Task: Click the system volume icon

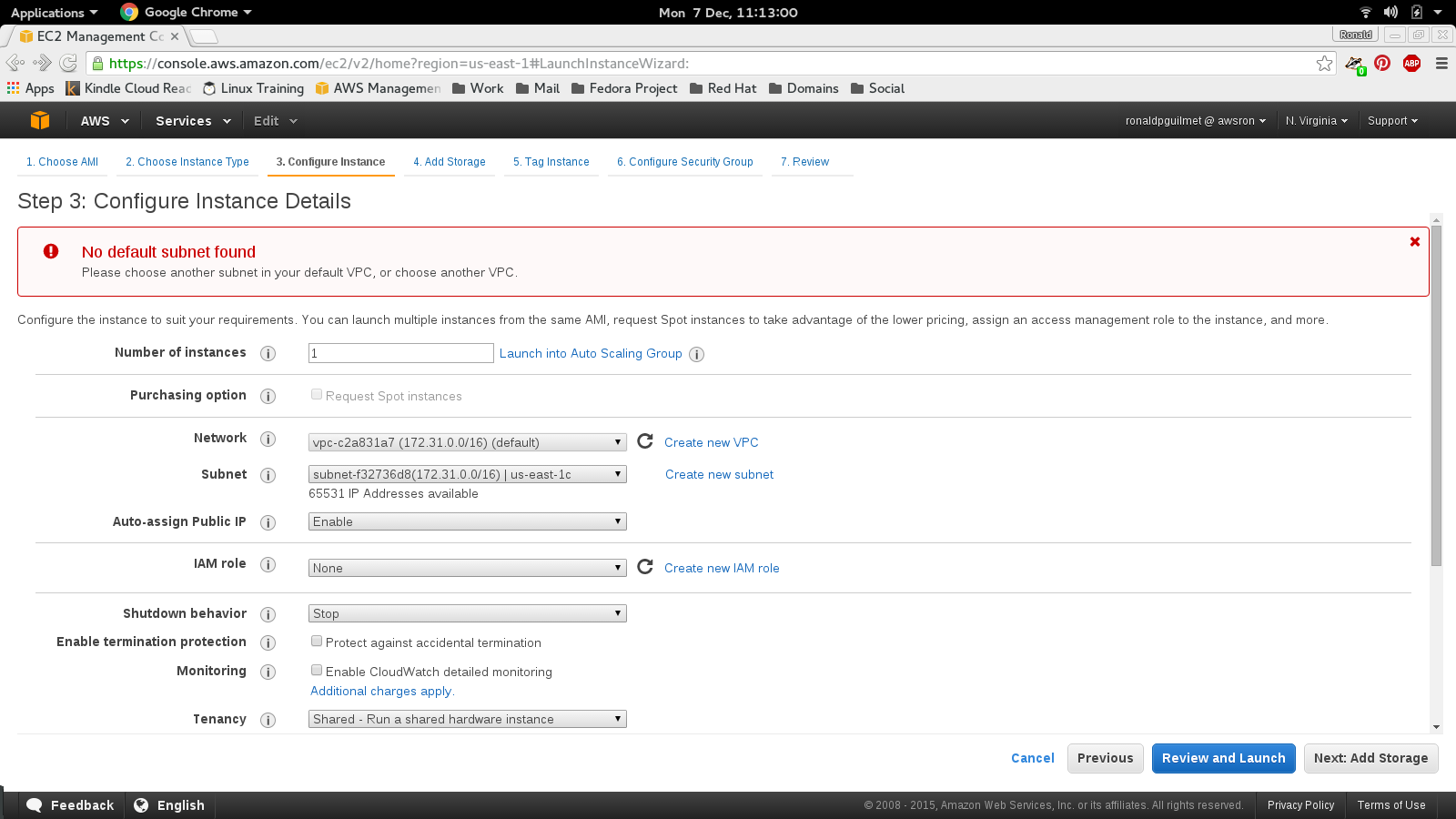Action: click(x=1390, y=12)
